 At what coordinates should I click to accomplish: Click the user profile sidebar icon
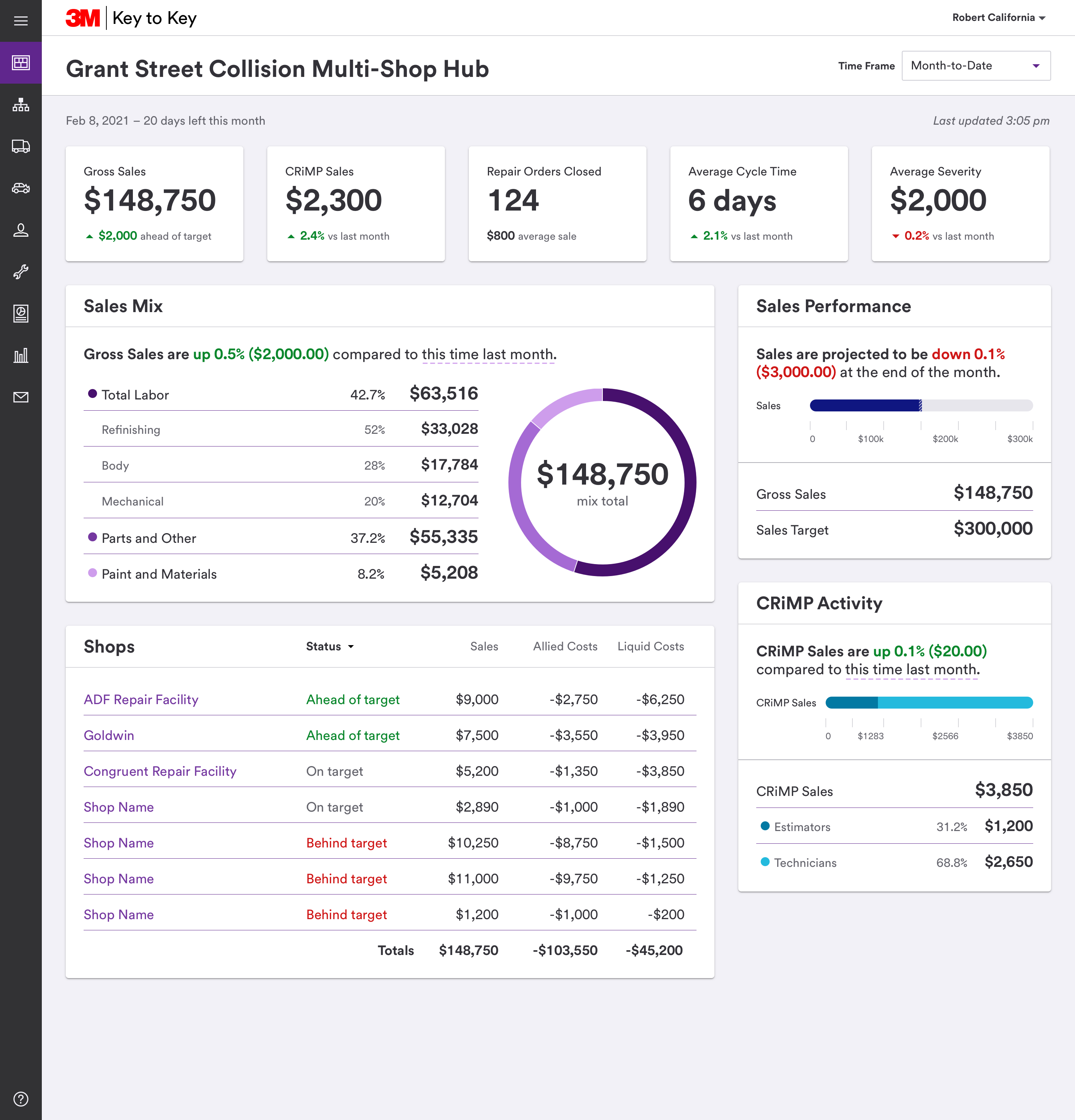[x=21, y=230]
